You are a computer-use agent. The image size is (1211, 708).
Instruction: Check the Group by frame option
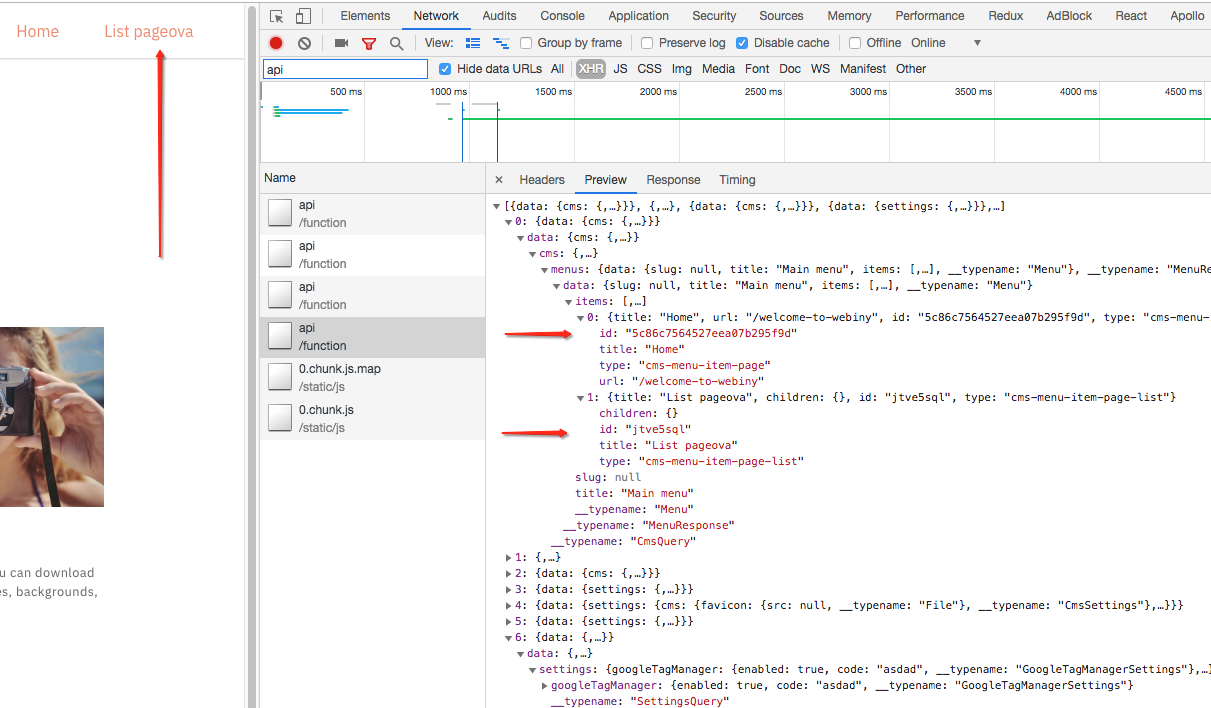click(526, 42)
